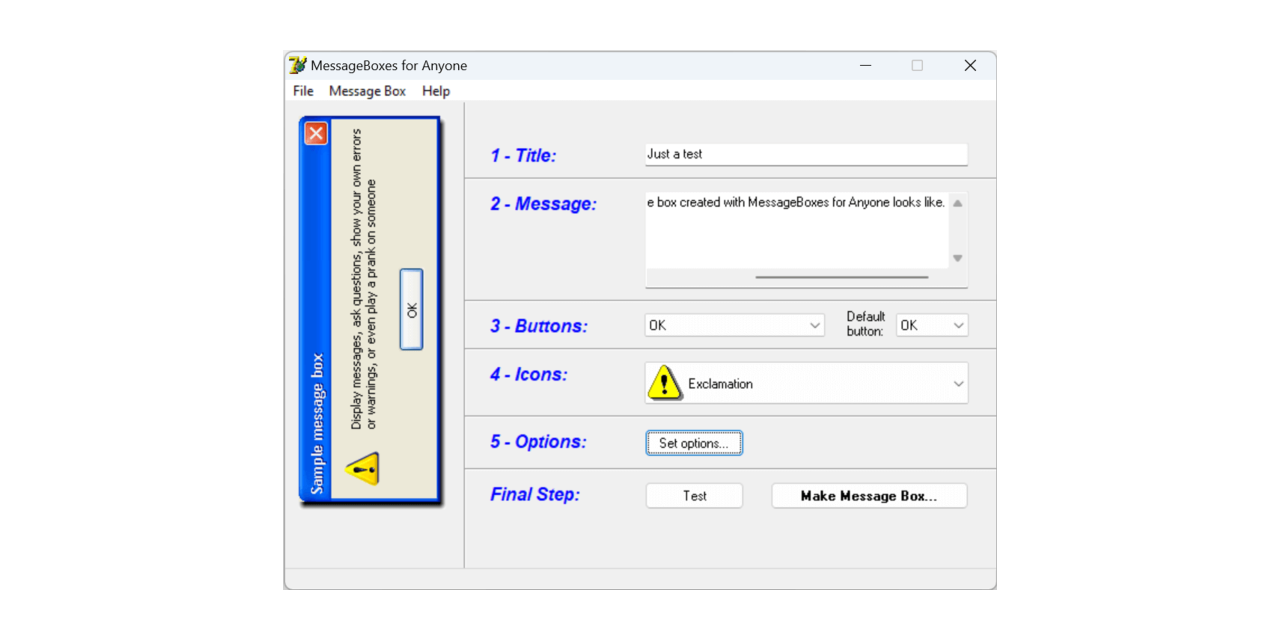Click the scroll-up arrow beside the Message box
The width and height of the screenshot is (1280, 640).
[957, 201]
